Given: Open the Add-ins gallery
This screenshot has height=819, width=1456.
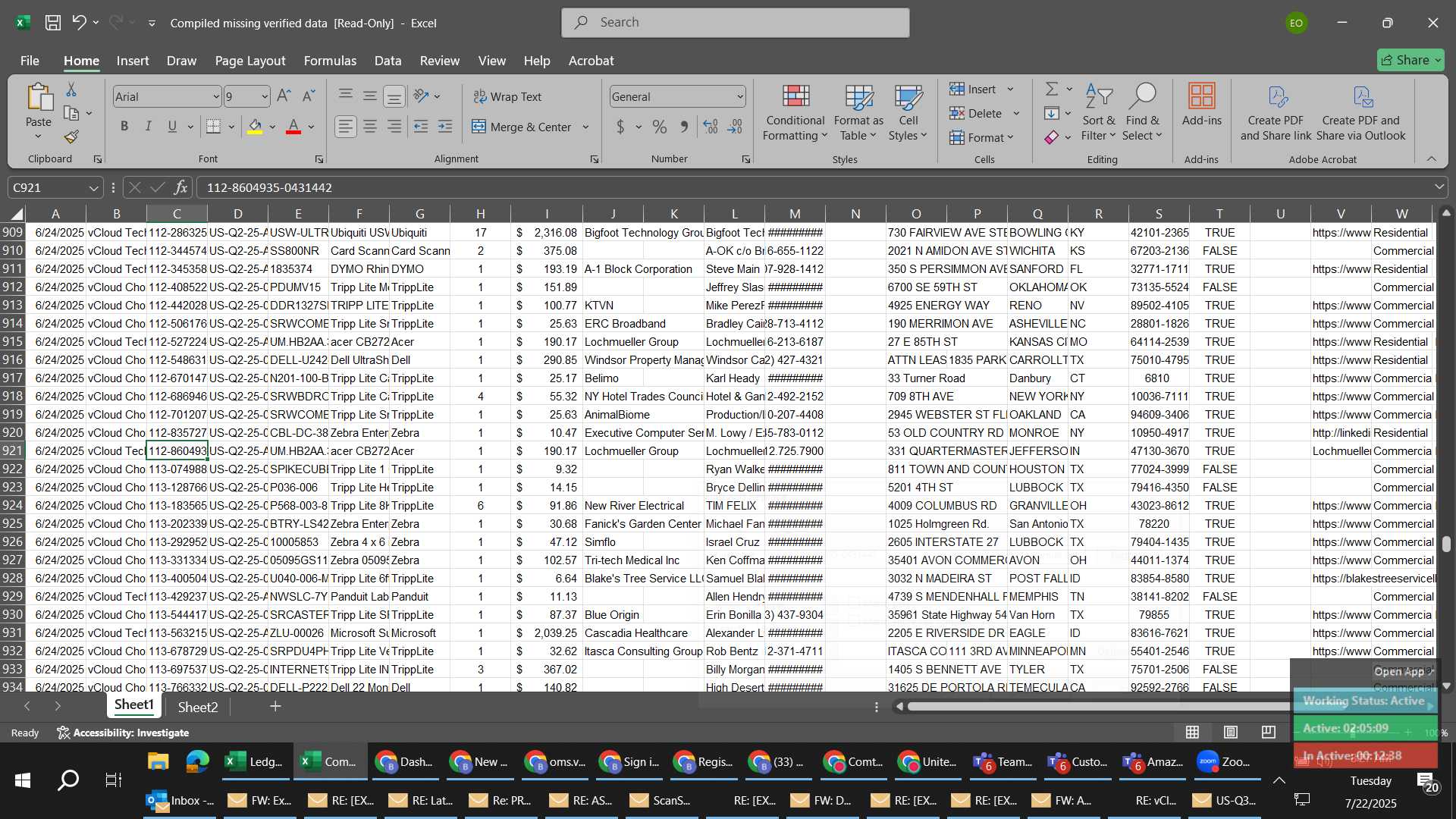Looking at the screenshot, I should pyautogui.click(x=1202, y=105).
